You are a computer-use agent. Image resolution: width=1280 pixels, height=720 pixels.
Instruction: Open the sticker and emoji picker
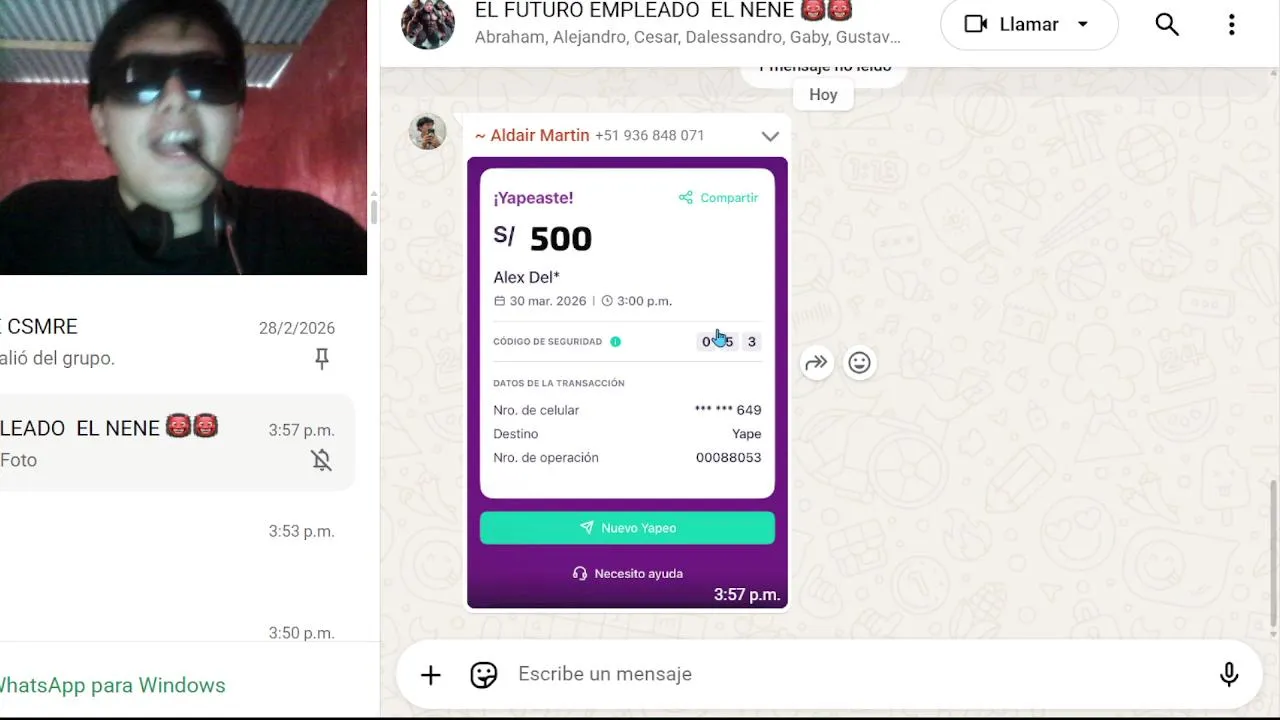tap(484, 675)
